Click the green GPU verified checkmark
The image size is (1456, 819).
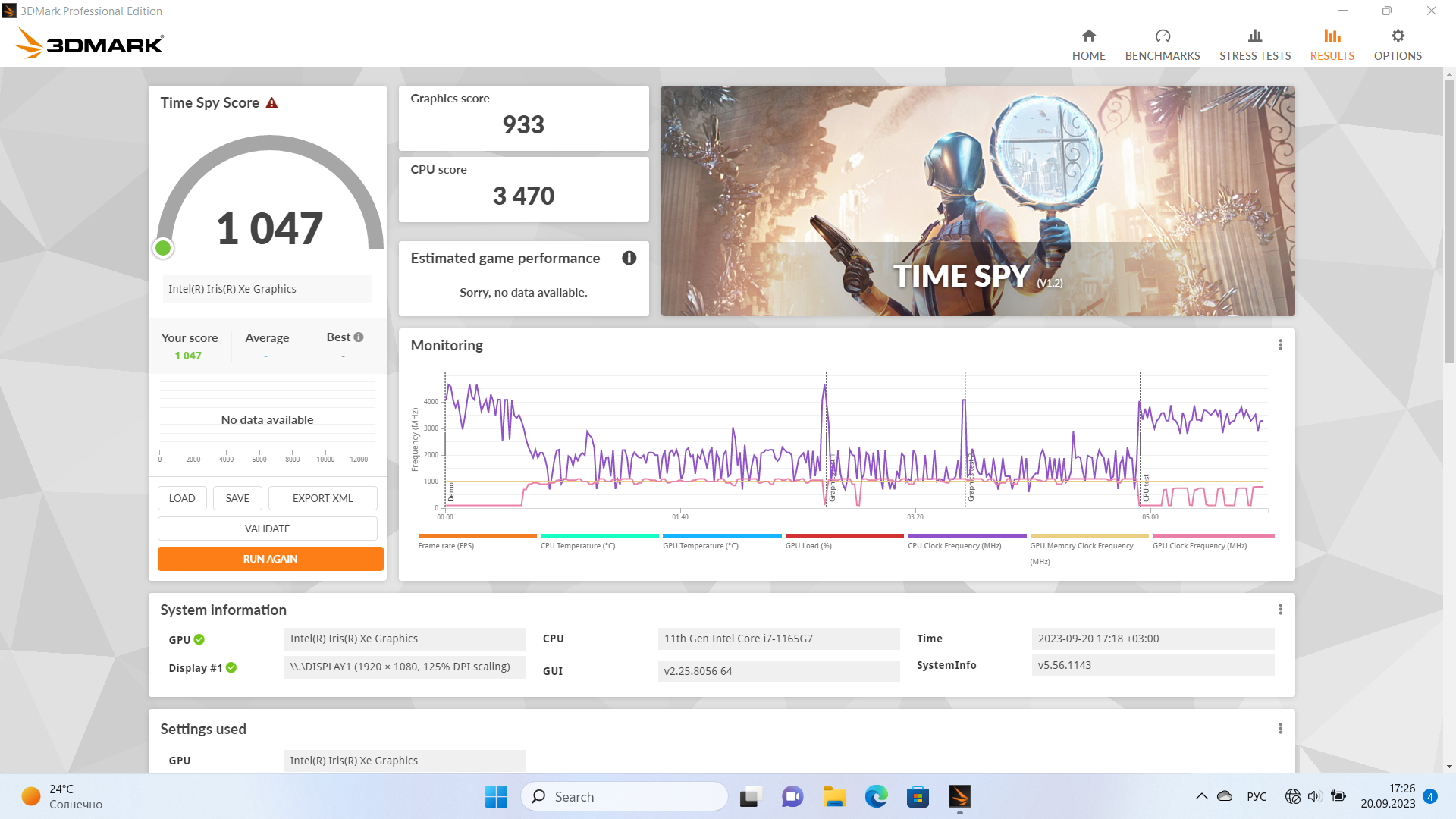click(199, 640)
